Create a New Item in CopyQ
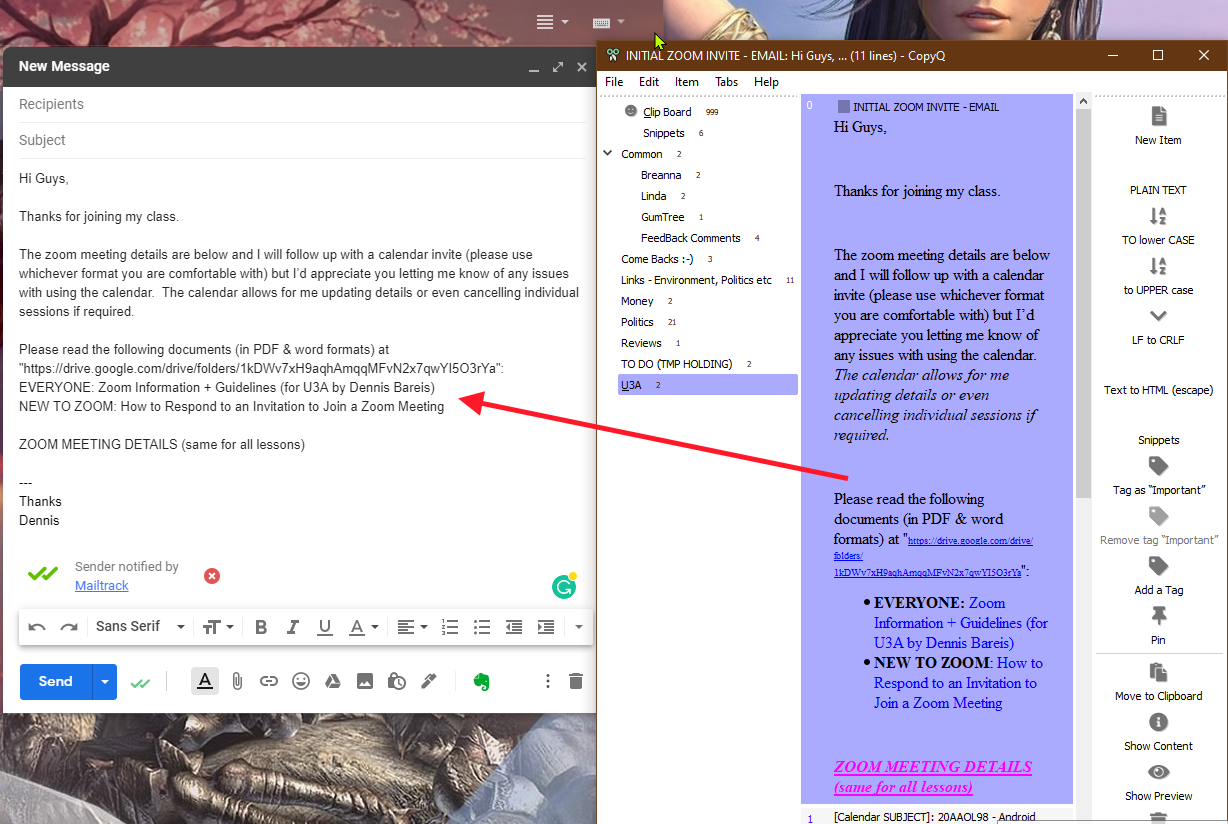 point(1158,126)
